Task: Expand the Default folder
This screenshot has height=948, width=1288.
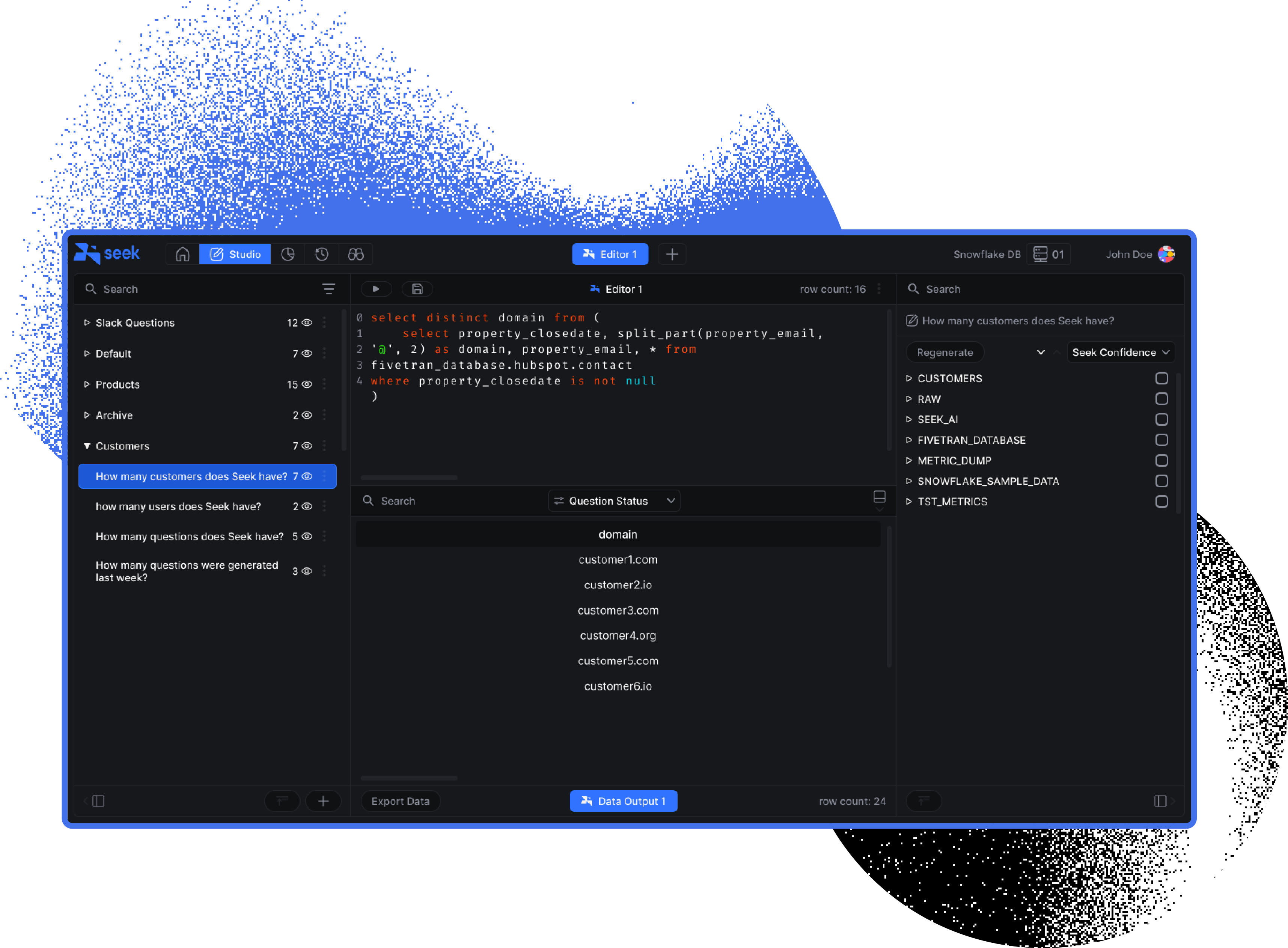Action: click(x=87, y=354)
